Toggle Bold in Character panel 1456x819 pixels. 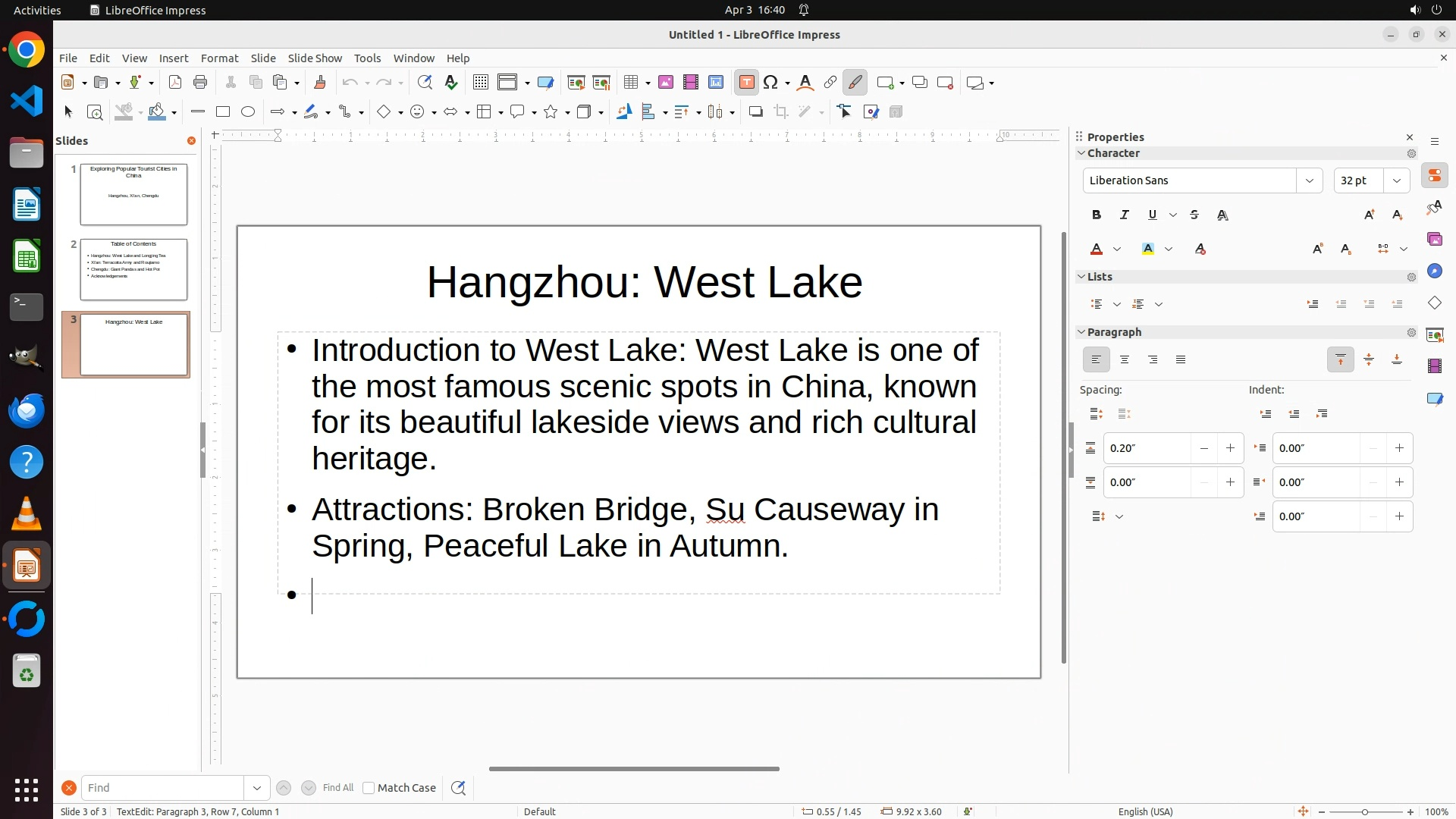(1097, 215)
